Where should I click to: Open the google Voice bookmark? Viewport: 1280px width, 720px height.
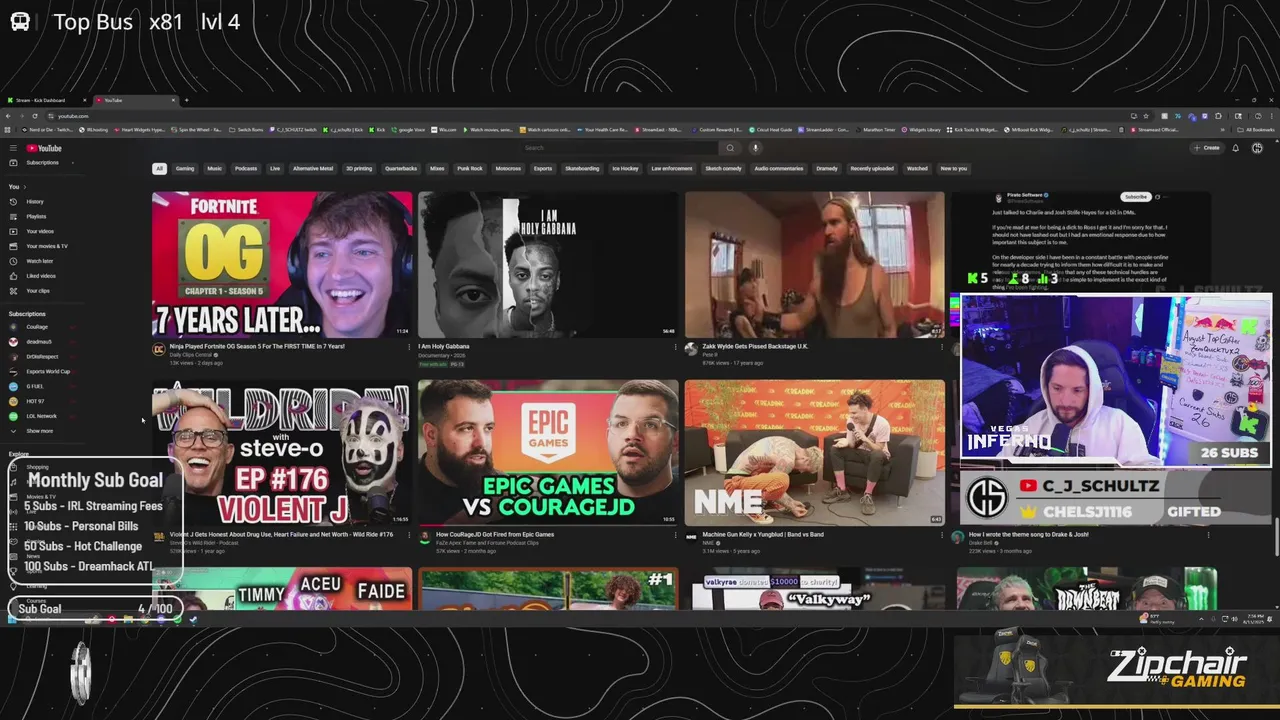click(x=409, y=130)
